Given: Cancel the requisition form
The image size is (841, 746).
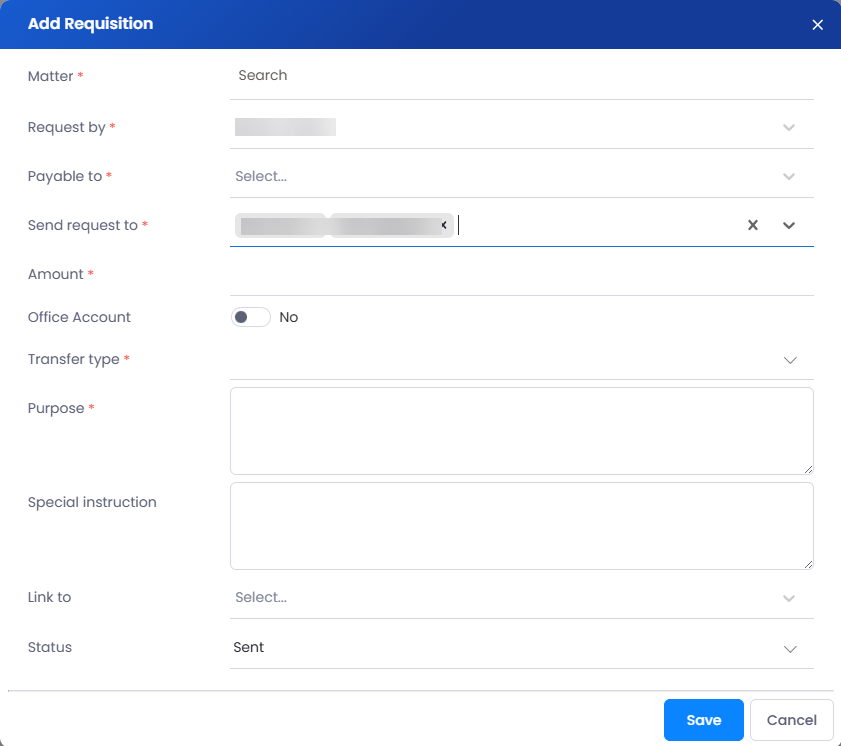Looking at the screenshot, I should [791, 720].
